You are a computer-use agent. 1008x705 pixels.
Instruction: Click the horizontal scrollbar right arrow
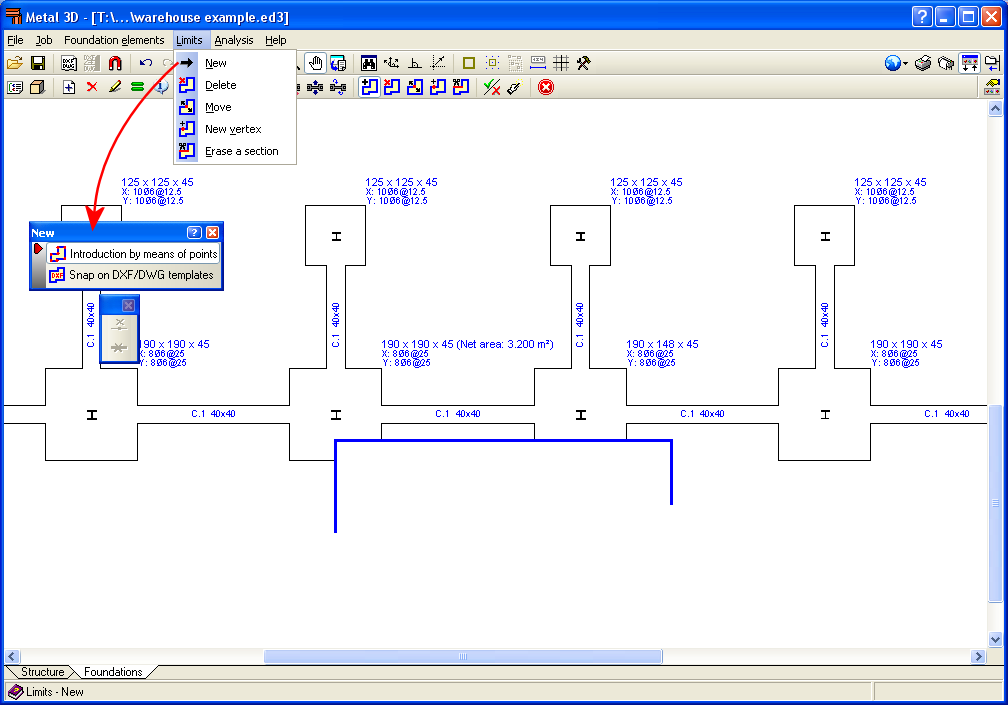tap(978, 656)
